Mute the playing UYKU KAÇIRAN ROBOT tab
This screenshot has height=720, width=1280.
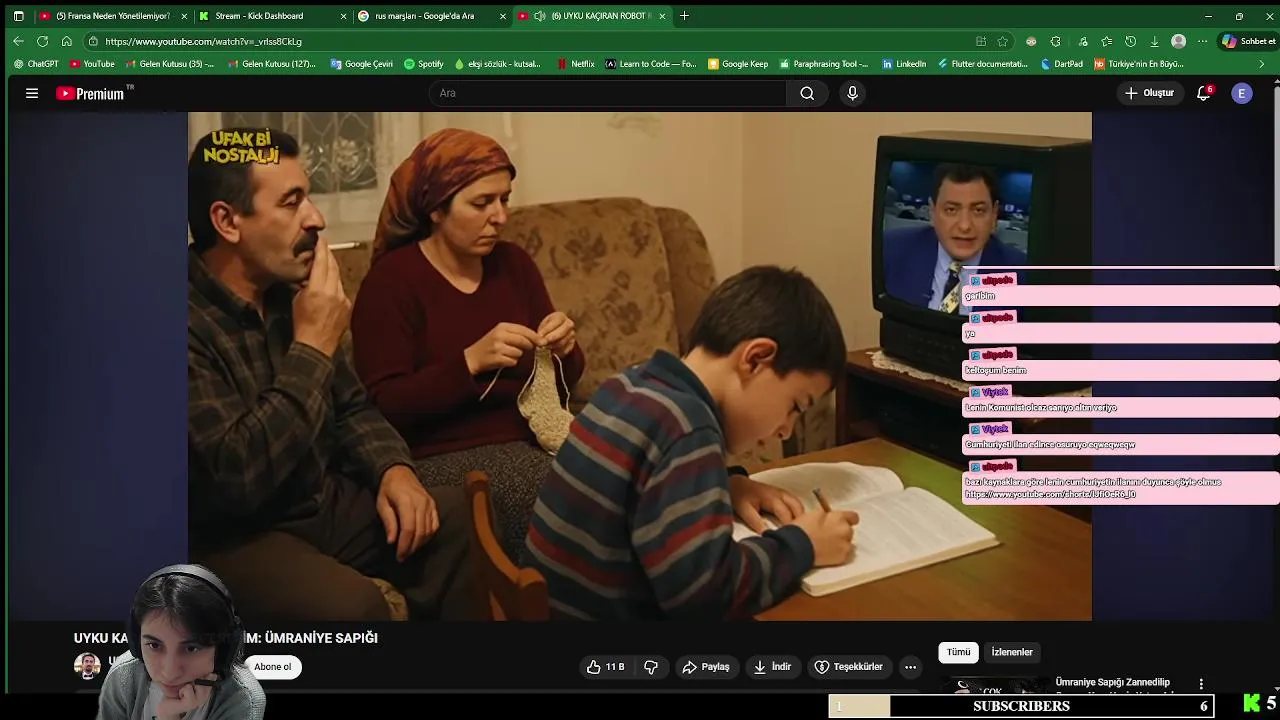coord(540,16)
